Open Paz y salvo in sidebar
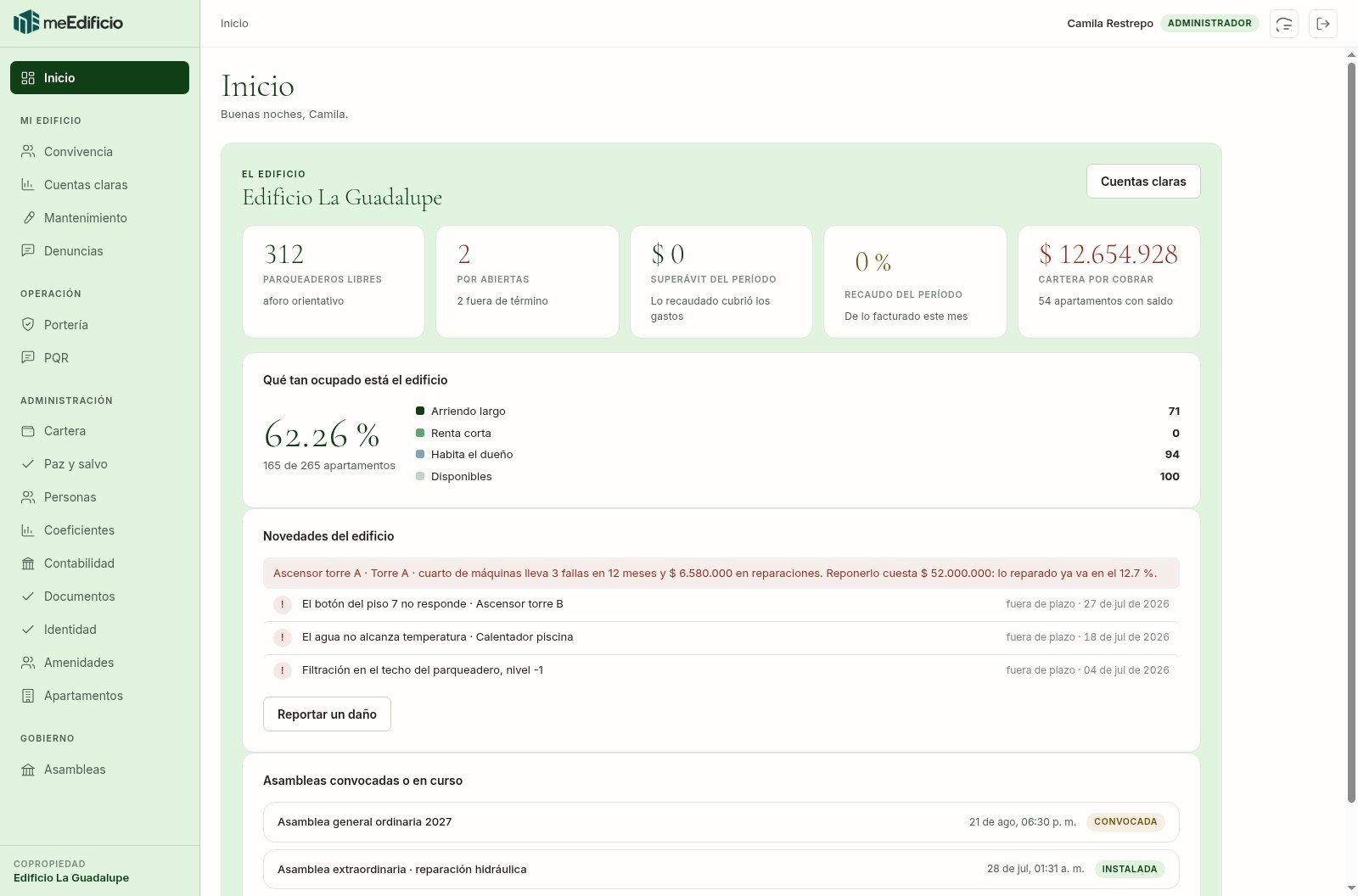 [x=99, y=464]
